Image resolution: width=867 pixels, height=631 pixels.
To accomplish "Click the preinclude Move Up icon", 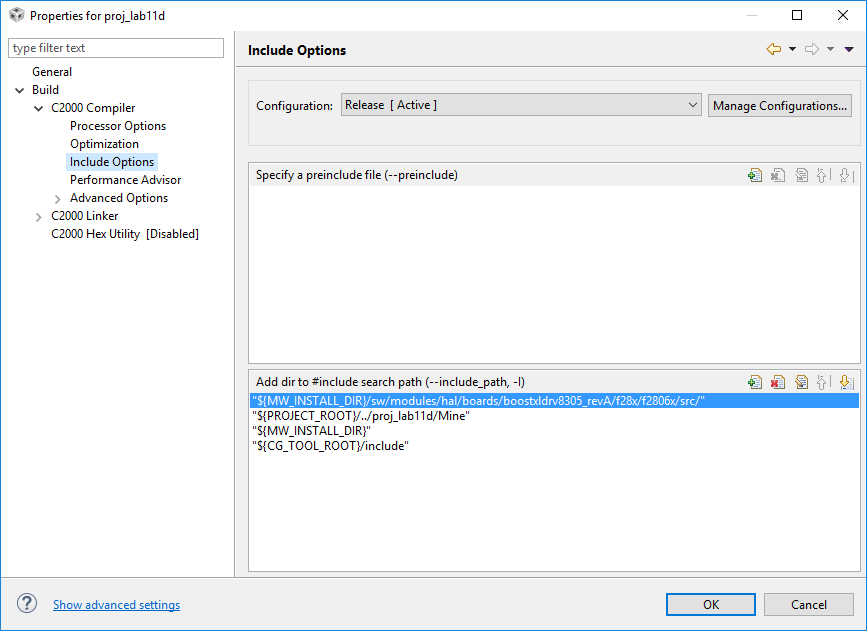I will 823,175.
